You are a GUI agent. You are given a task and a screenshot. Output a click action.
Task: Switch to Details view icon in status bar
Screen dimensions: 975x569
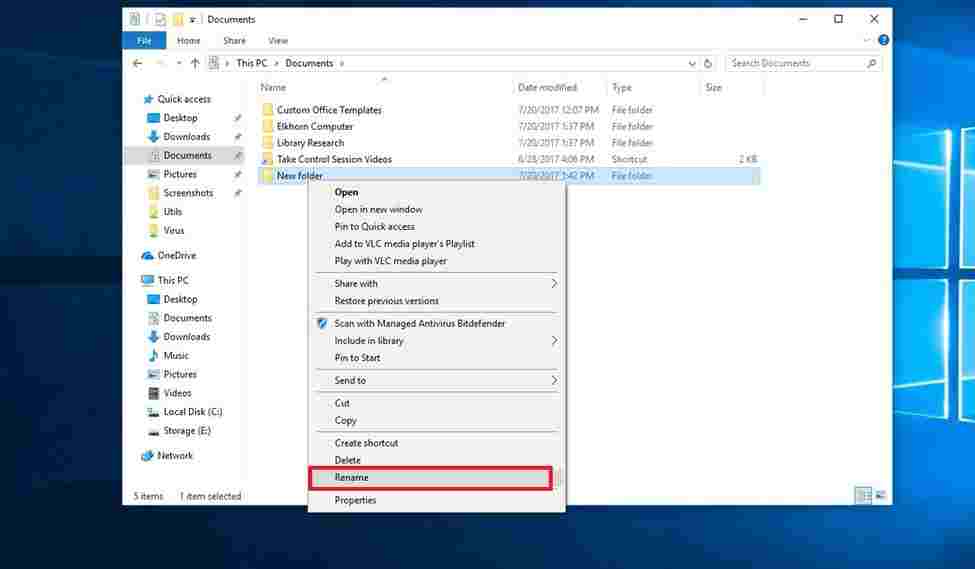(863, 496)
